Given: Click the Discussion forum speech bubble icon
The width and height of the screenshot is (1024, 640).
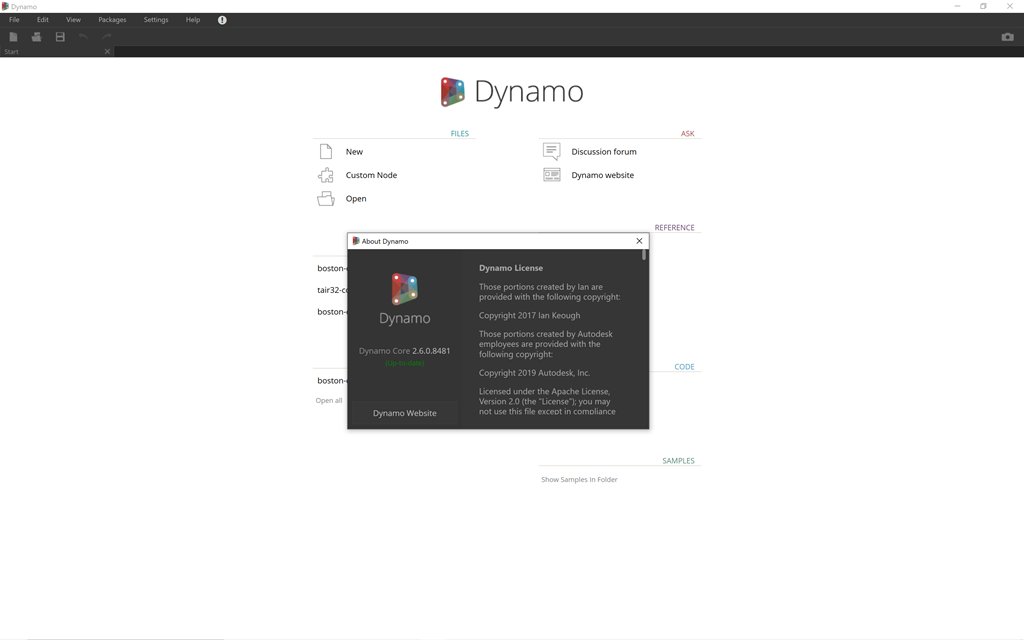Looking at the screenshot, I should [551, 151].
